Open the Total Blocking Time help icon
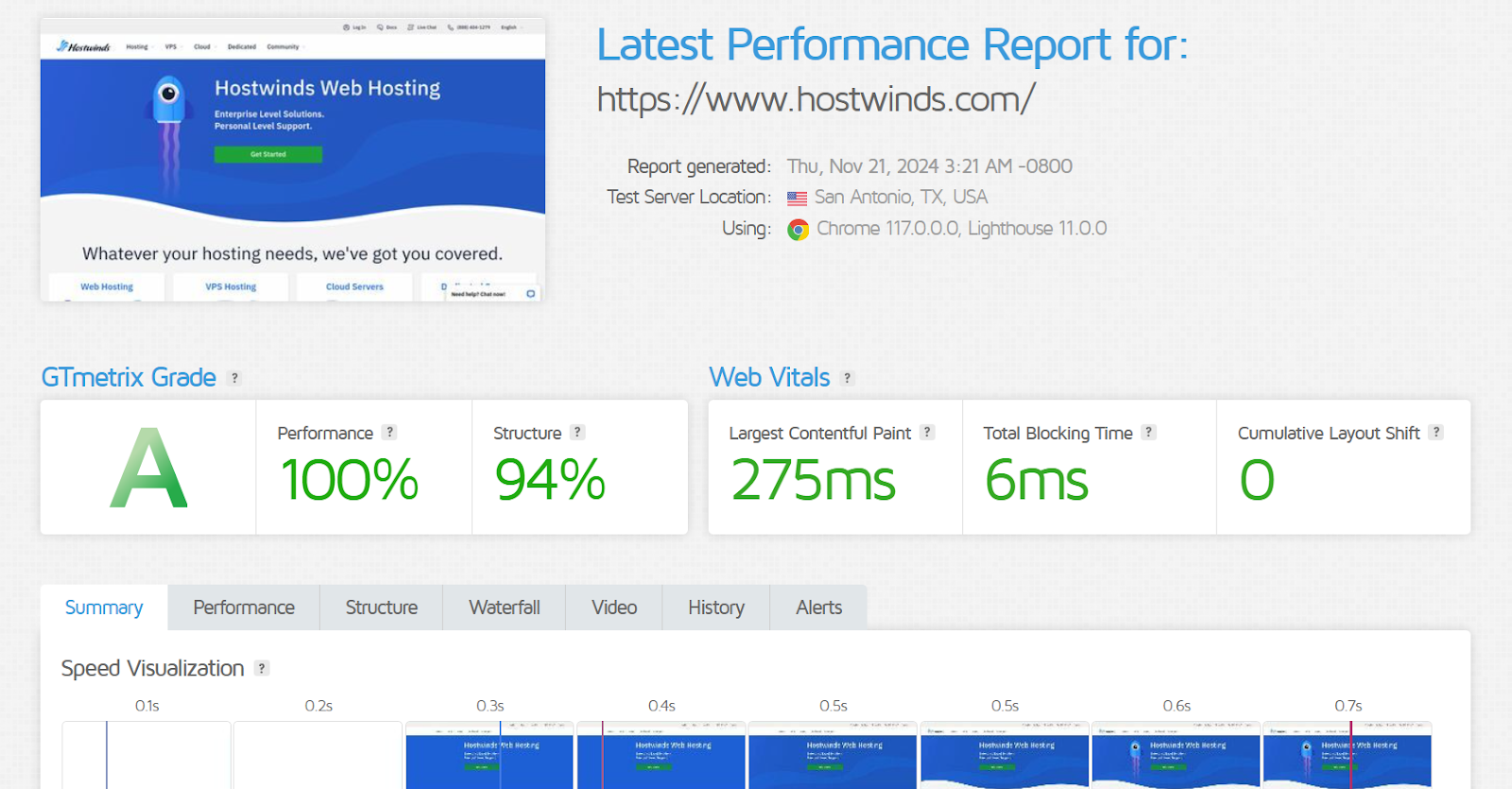The height and width of the screenshot is (789, 1512). pos(1148,432)
